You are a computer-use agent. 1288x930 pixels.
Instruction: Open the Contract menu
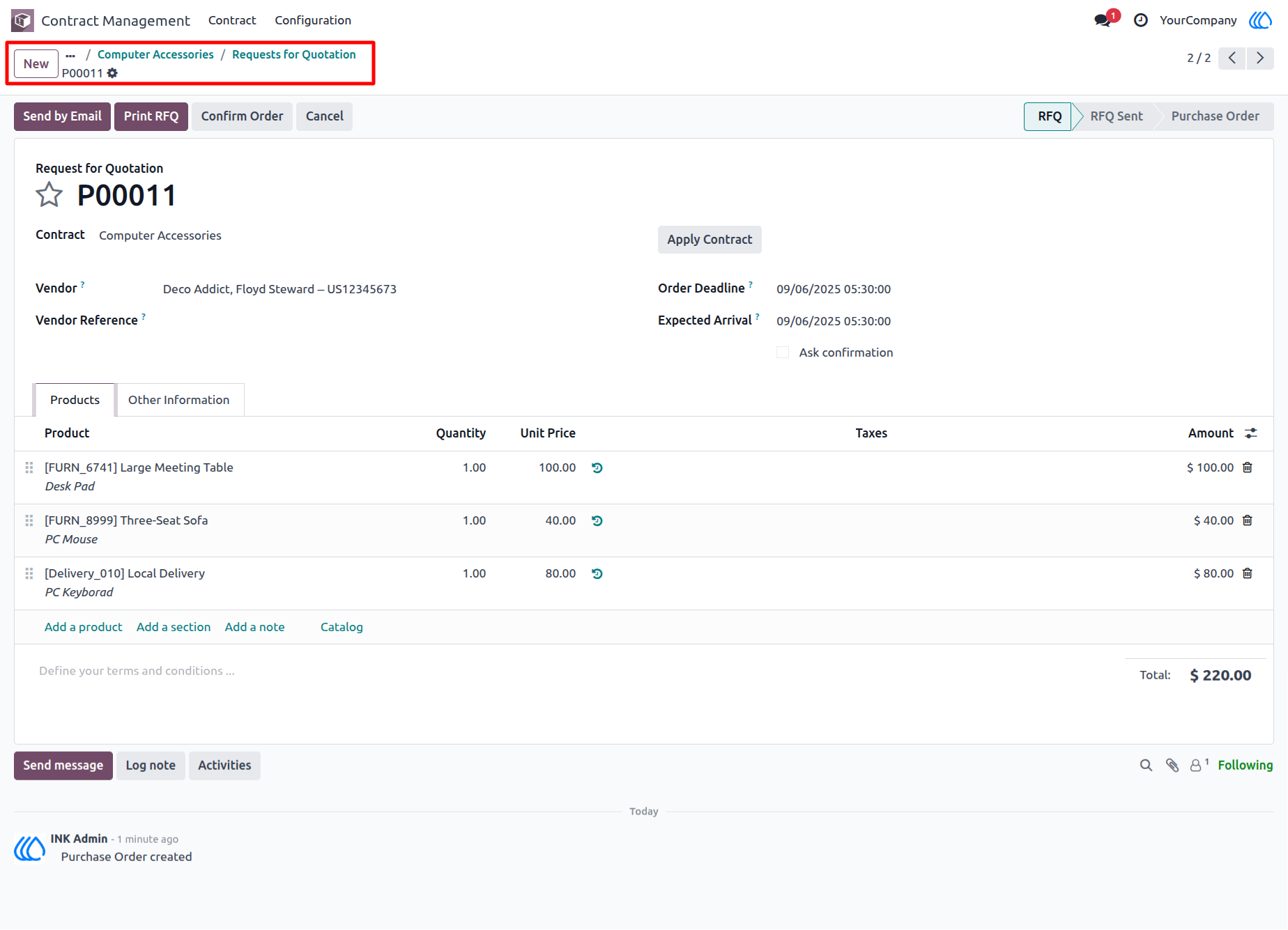(232, 20)
